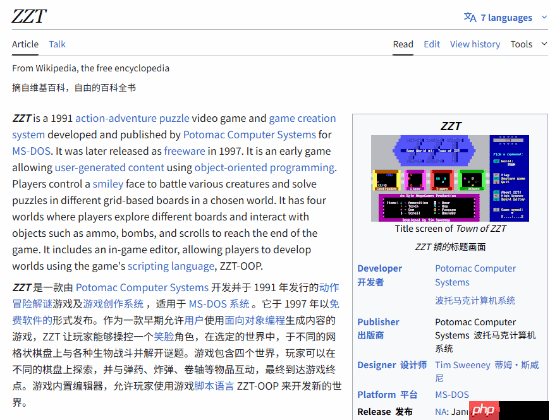Follow the scripting language link
The height and width of the screenshot is (420, 550).
tap(171, 266)
